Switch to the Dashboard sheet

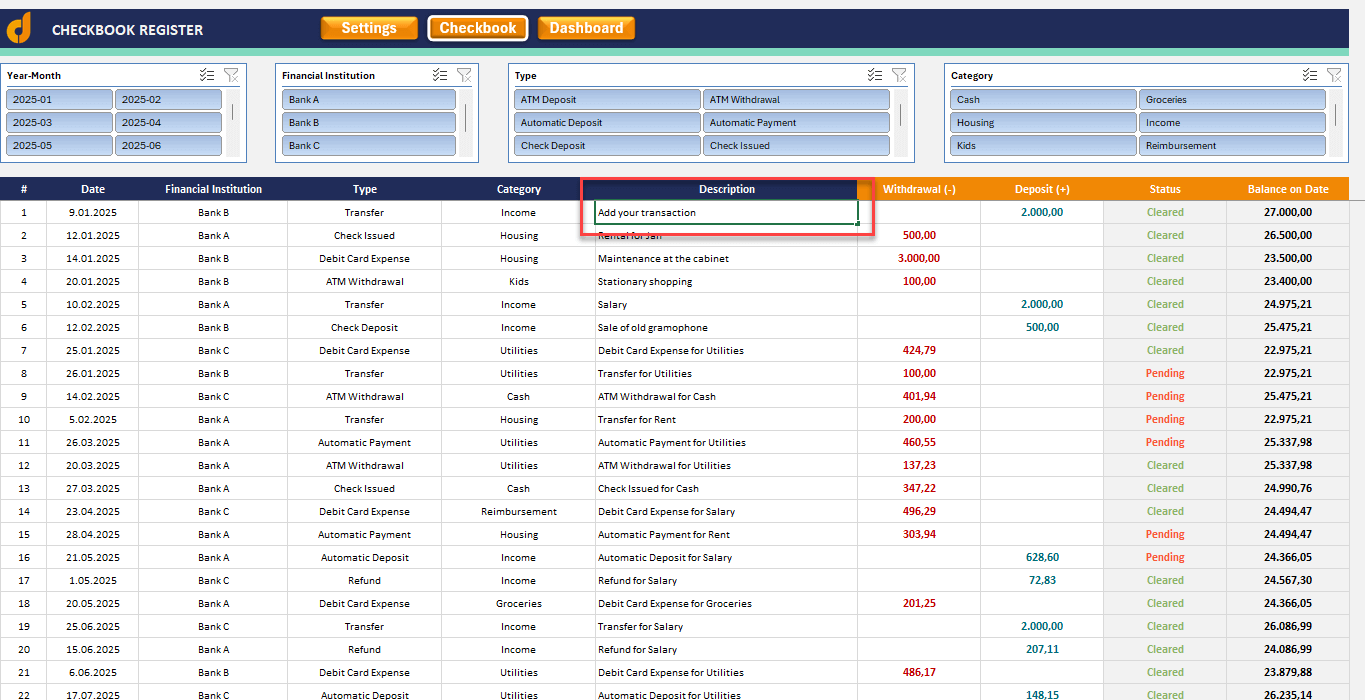tap(586, 28)
